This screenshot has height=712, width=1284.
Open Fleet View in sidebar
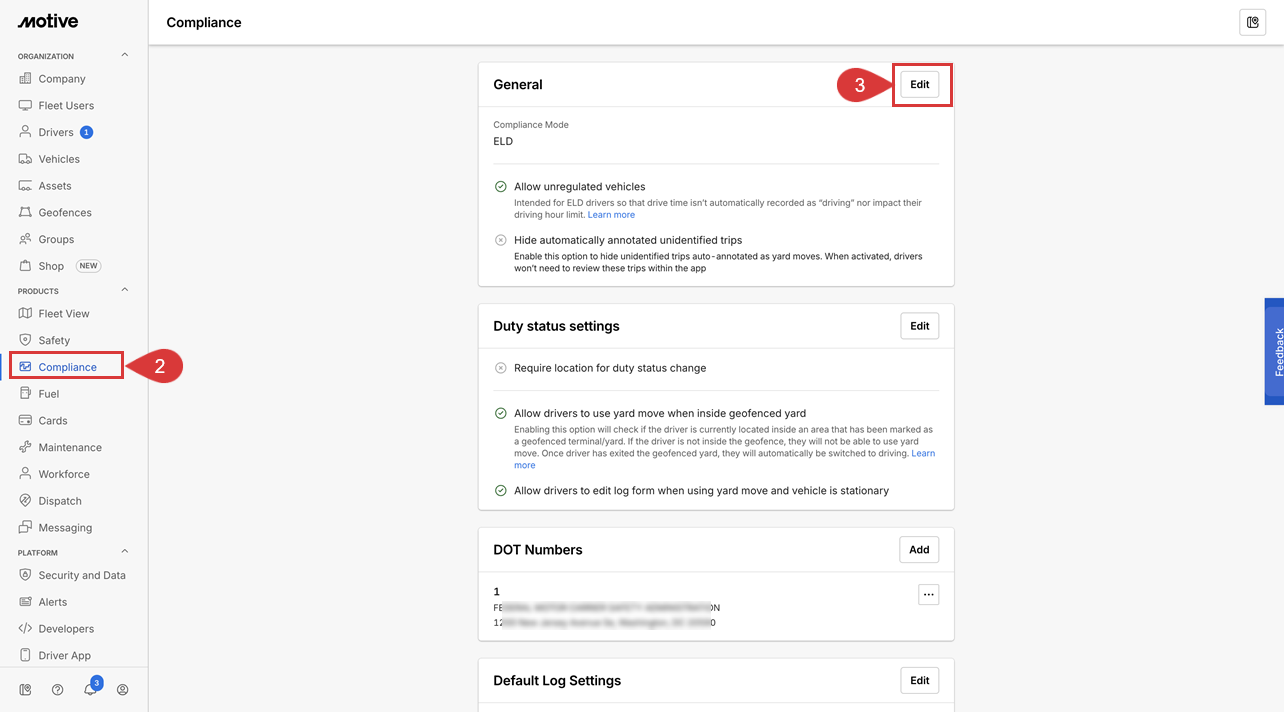[x=64, y=313]
